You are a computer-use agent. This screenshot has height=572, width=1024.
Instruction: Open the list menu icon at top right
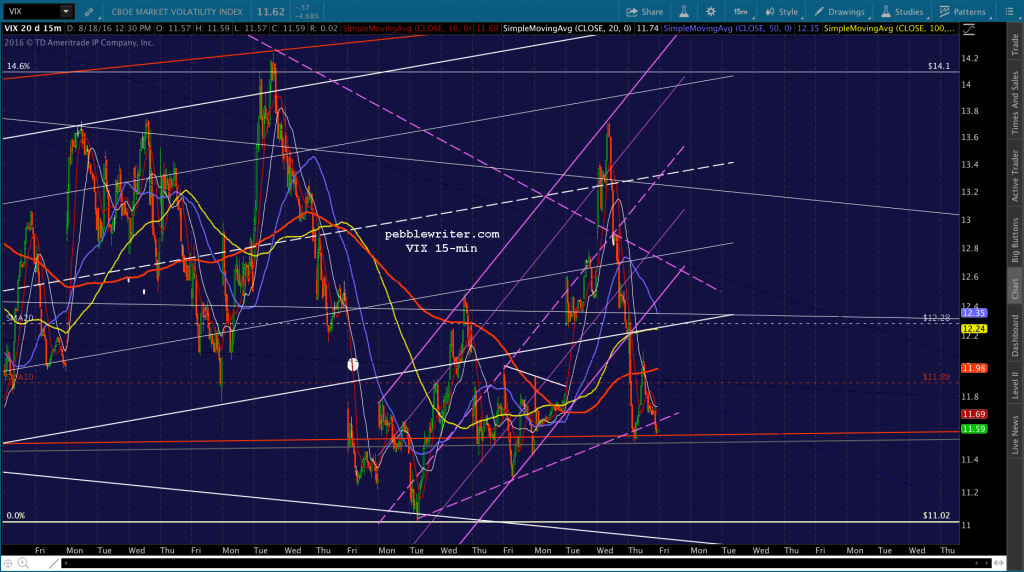[1009, 12]
